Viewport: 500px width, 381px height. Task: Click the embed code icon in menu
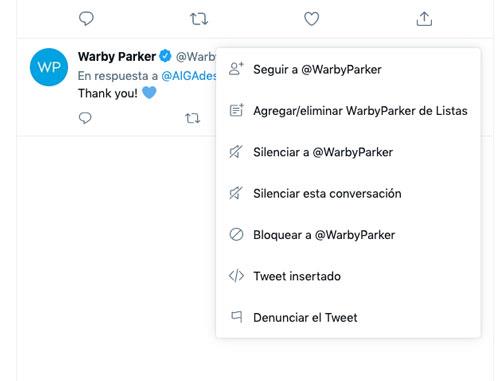coord(236,276)
